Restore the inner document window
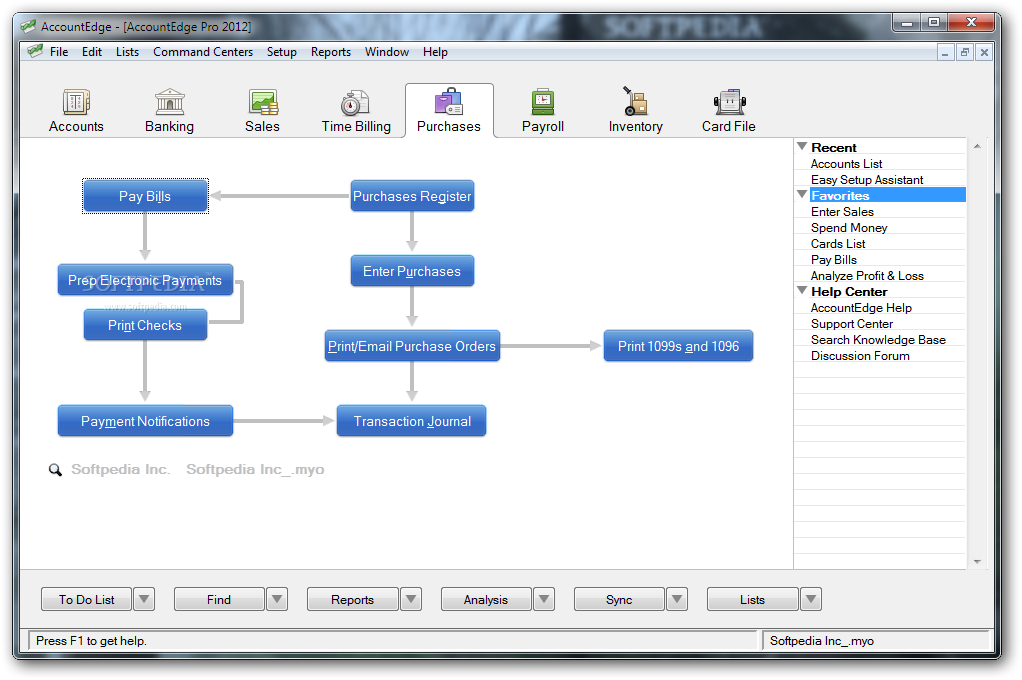This screenshot has height=680, width=1022. (965, 52)
